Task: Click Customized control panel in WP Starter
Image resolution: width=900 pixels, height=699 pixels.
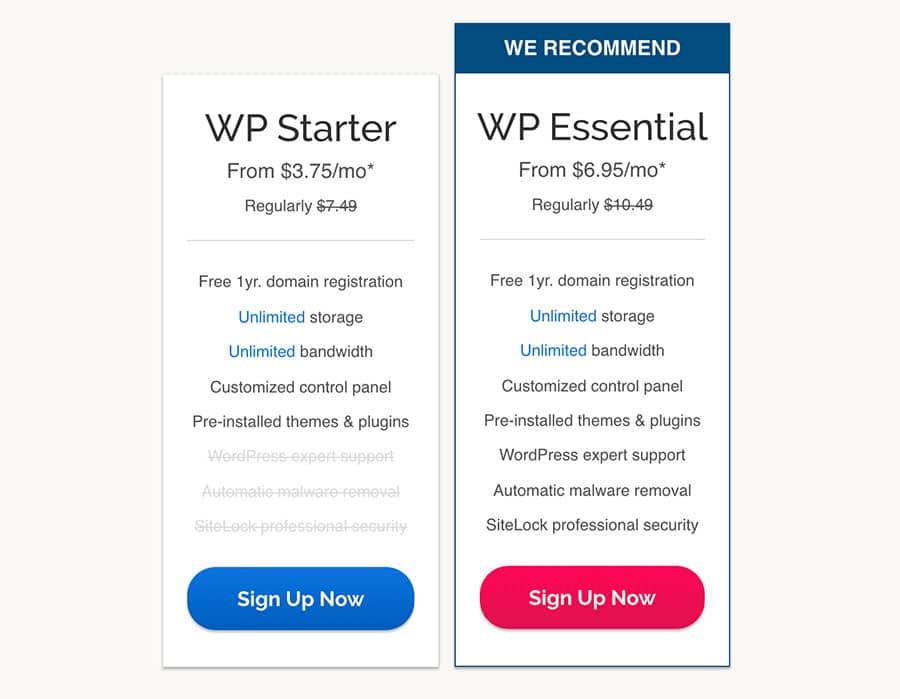Action: coord(301,387)
